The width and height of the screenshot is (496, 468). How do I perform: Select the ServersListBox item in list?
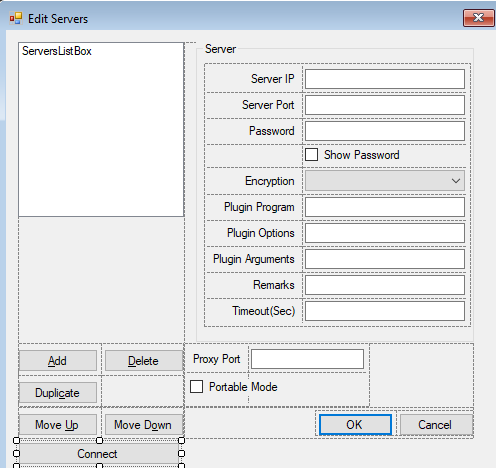coord(57,51)
